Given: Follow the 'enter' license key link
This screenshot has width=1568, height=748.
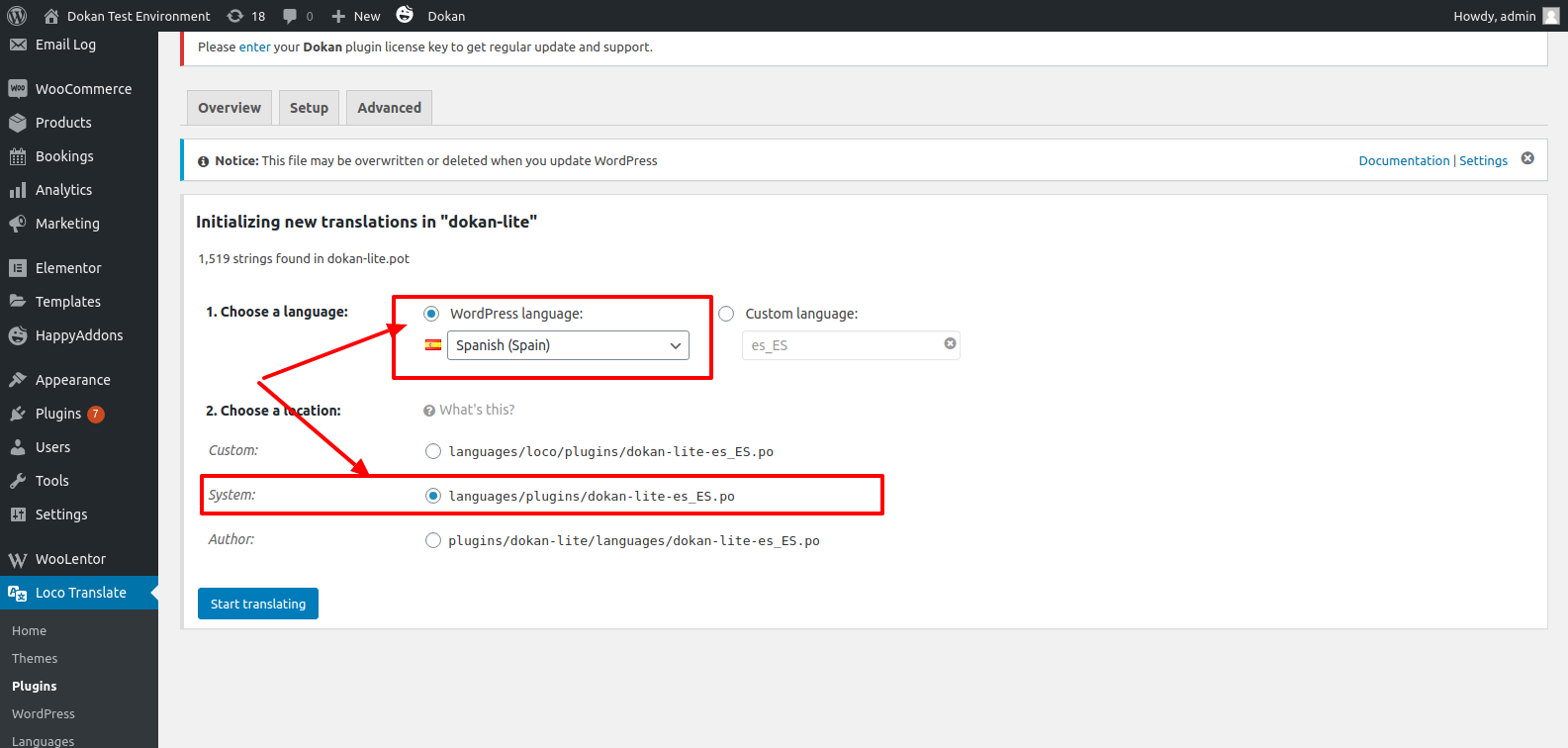Looking at the screenshot, I should 254,47.
